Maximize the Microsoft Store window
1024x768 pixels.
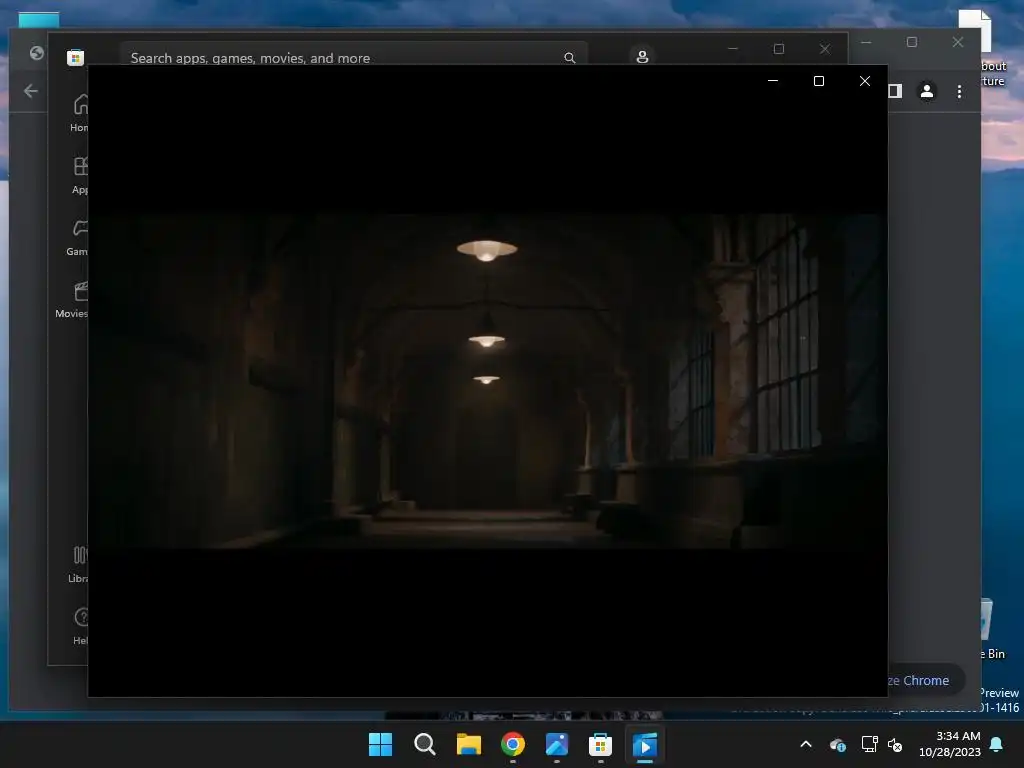click(778, 48)
